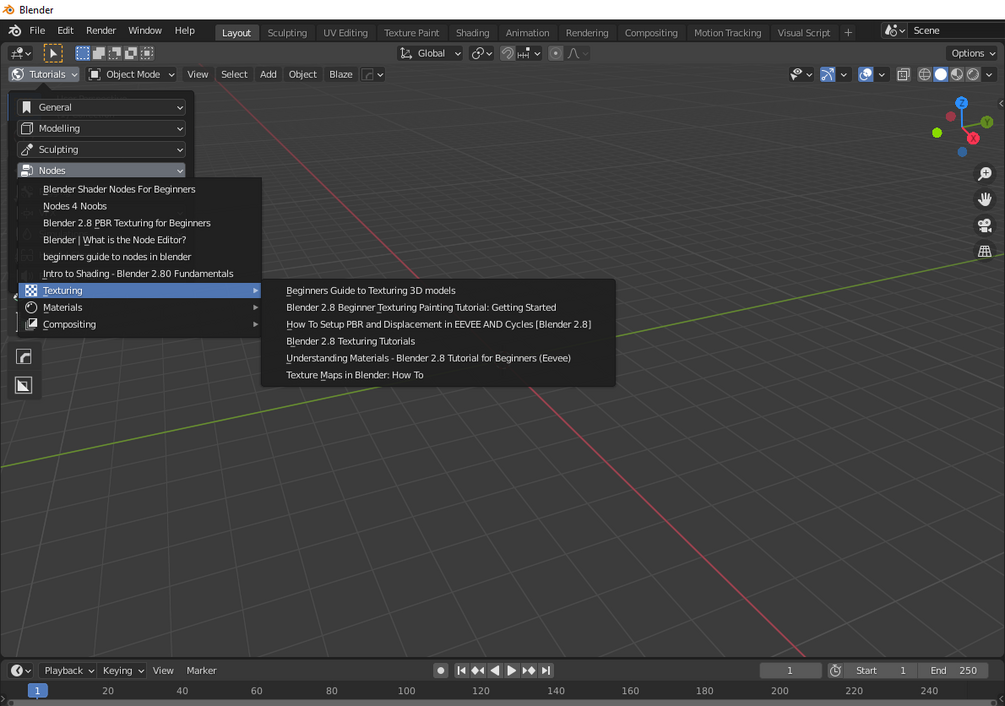Image resolution: width=1005 pixels, height=706 pixels.
Task: Select solid viewport shading
Action: (x=940, y=74)
